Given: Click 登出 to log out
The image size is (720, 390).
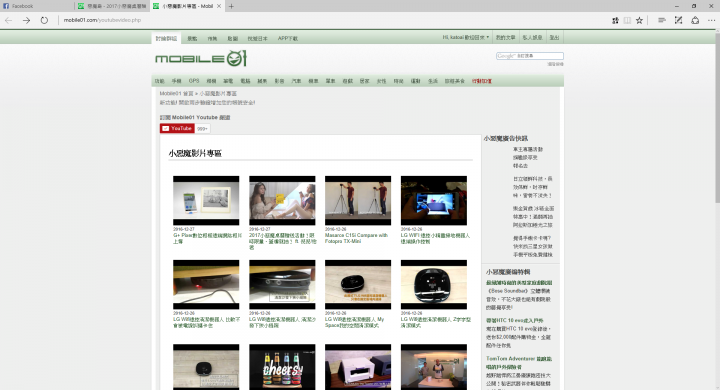Looking at the screenshot, I should point(554,38).
